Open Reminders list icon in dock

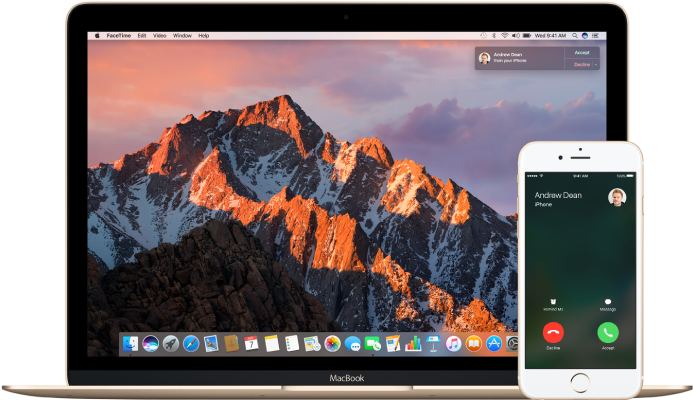coord(292,343)
